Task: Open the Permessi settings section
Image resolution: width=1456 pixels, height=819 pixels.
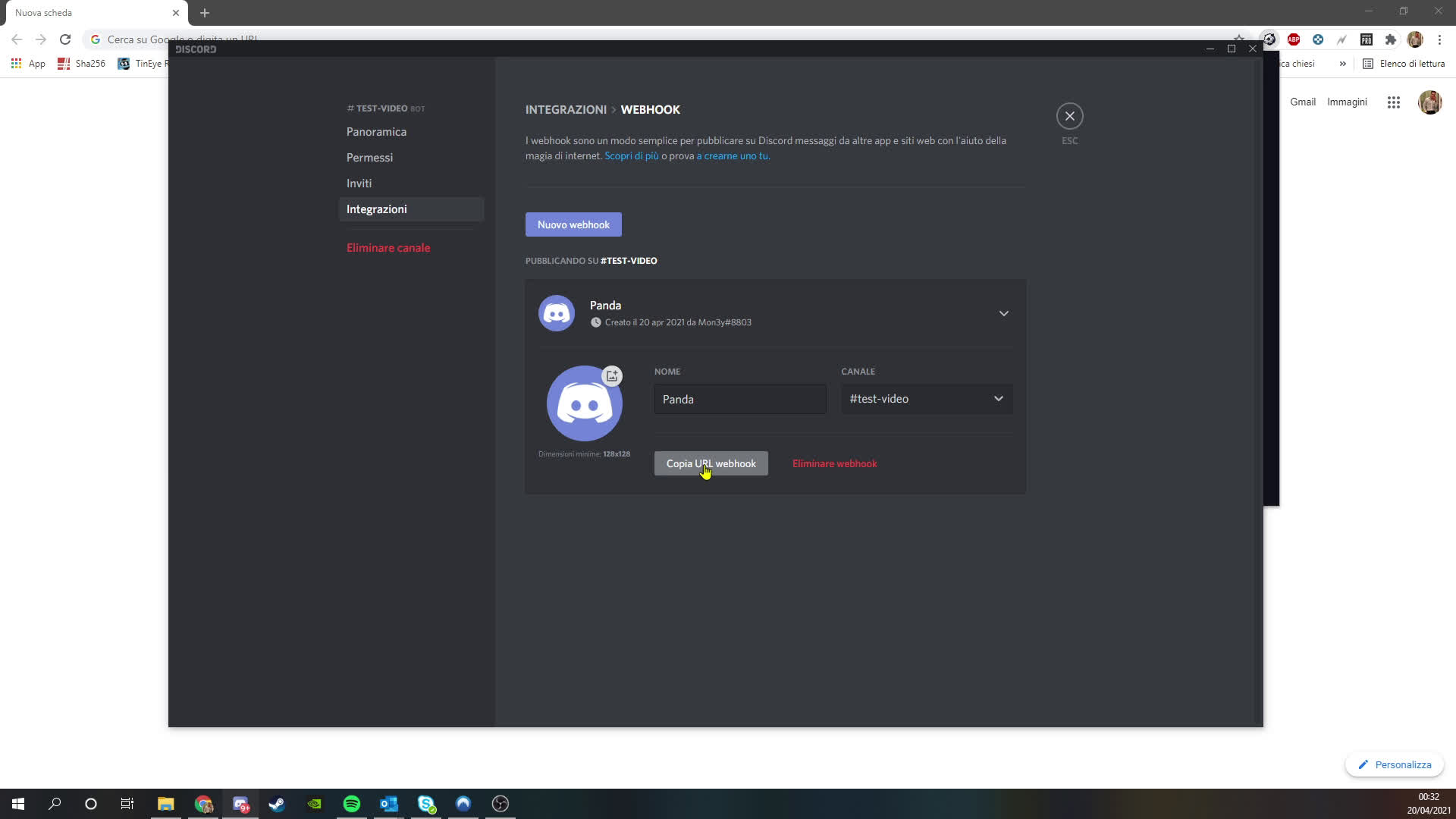Action: click(x=369, y=158)
